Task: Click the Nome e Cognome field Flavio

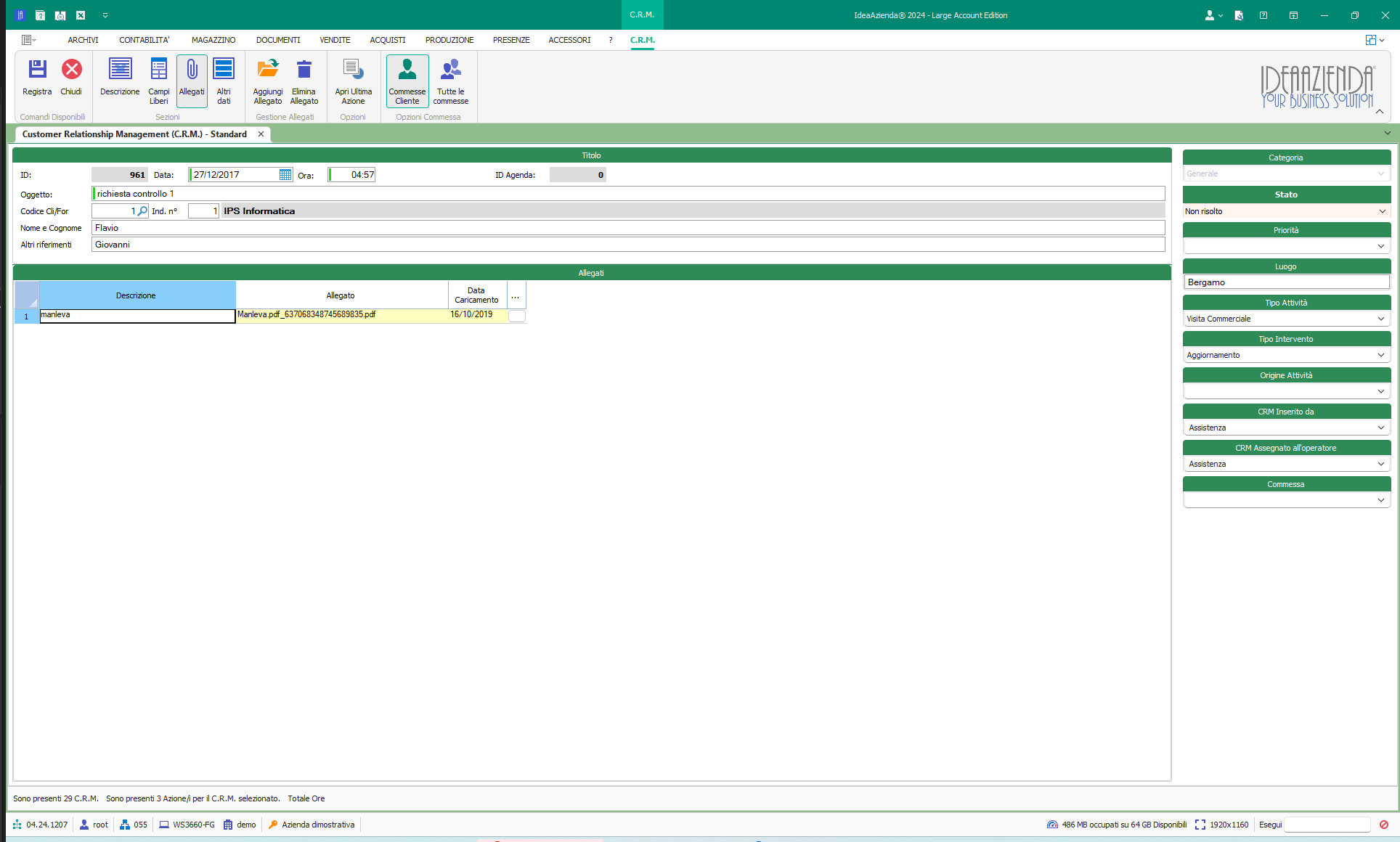Action: pos(628,228)
